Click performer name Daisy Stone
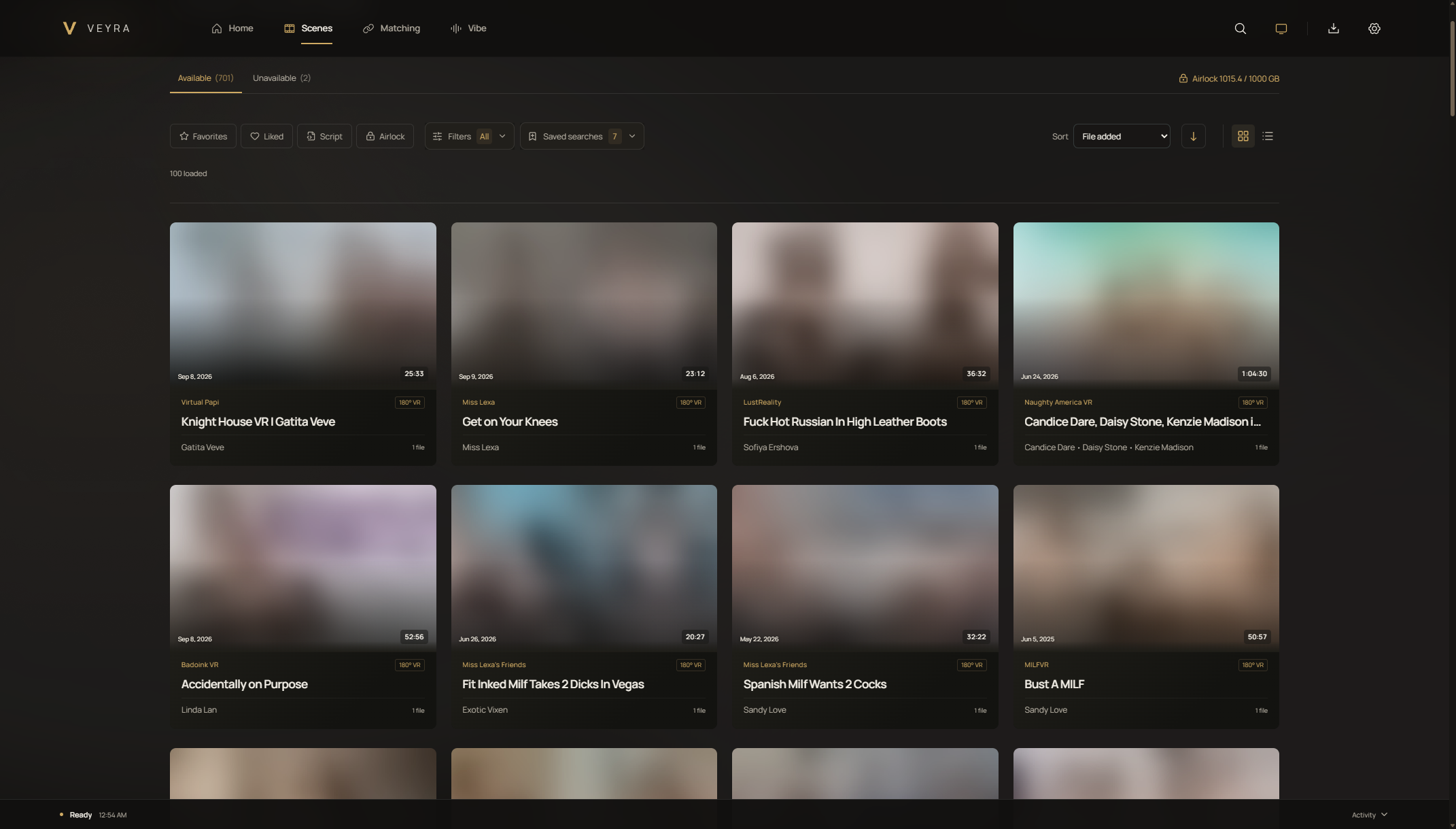 point(1105,447)
